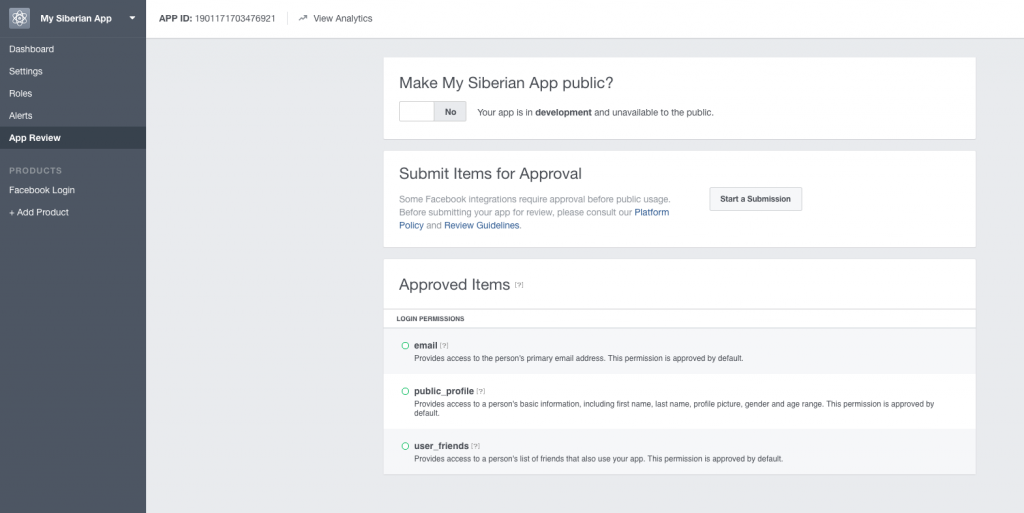Click the View Analytics trend icon
Image resolution: width=1024 pixels, height=513 pixels.
(303, 18)
